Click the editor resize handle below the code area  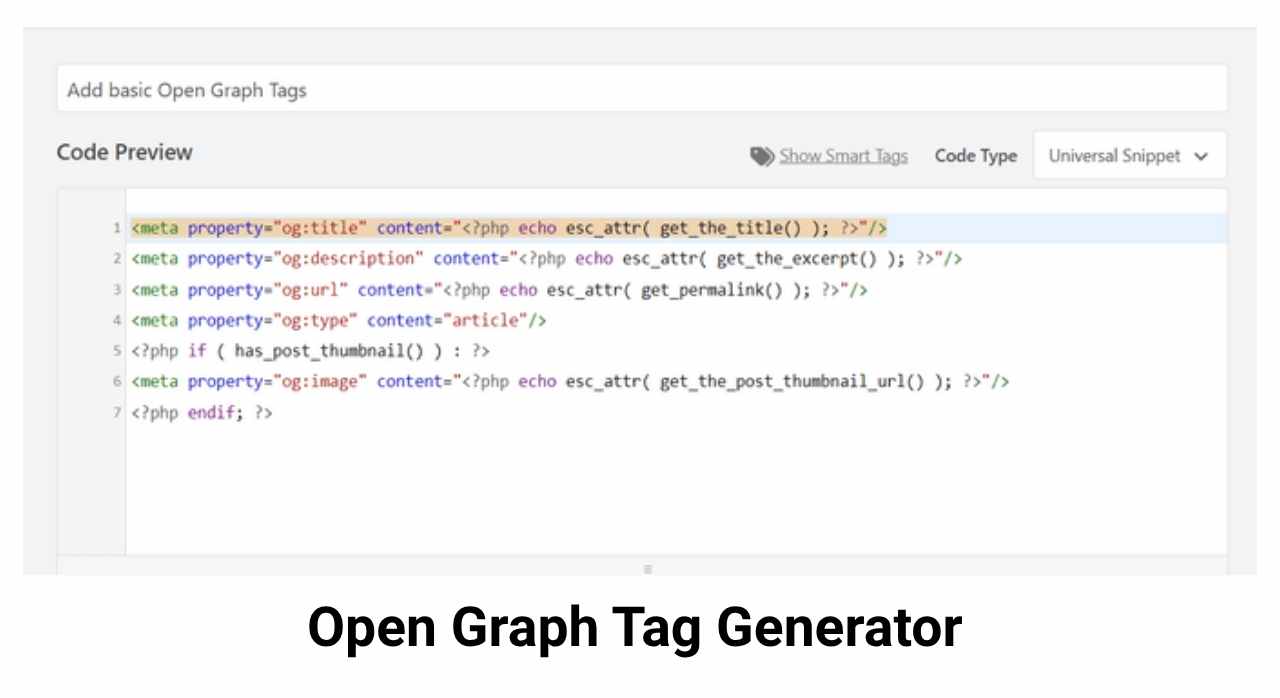(x=647, y=568)
